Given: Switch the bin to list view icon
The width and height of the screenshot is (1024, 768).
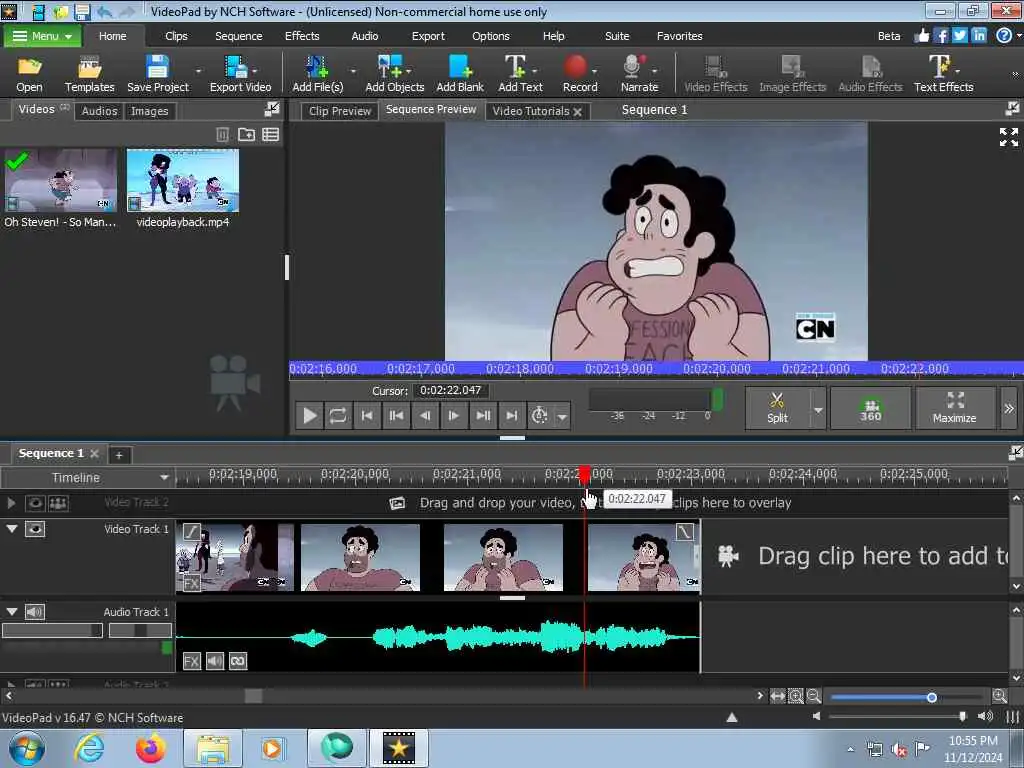Looking at the screenshot, I should point(270,135).
